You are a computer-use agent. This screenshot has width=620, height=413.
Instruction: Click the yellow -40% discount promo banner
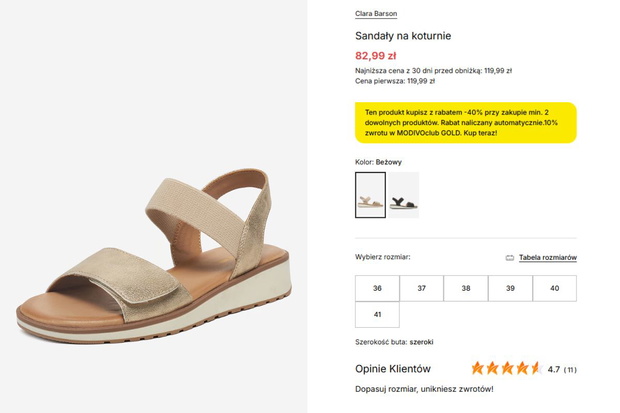pos(466,123)
